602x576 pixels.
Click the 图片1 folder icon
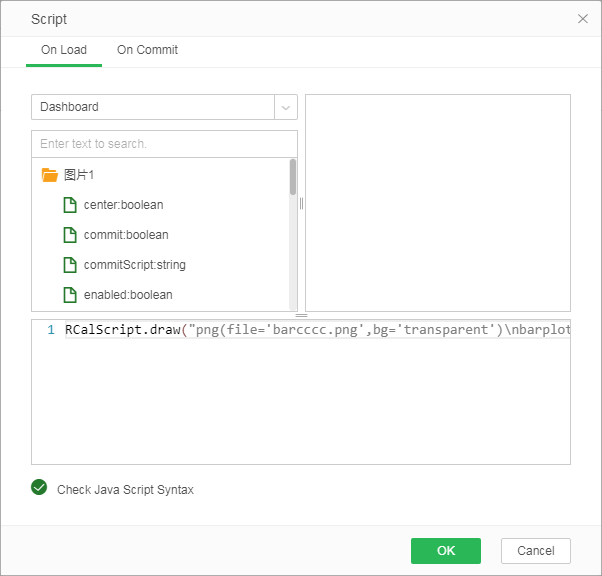pos(49,175)
